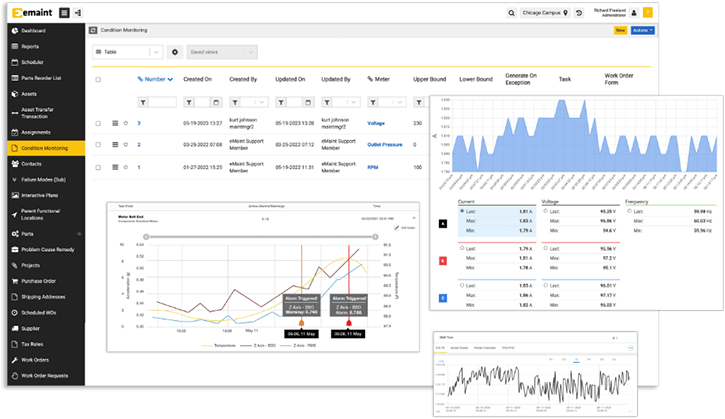Open the user profile icon
Image resolution: width=725 pixels, height=419 pixels.
click(x=634, y=13)
